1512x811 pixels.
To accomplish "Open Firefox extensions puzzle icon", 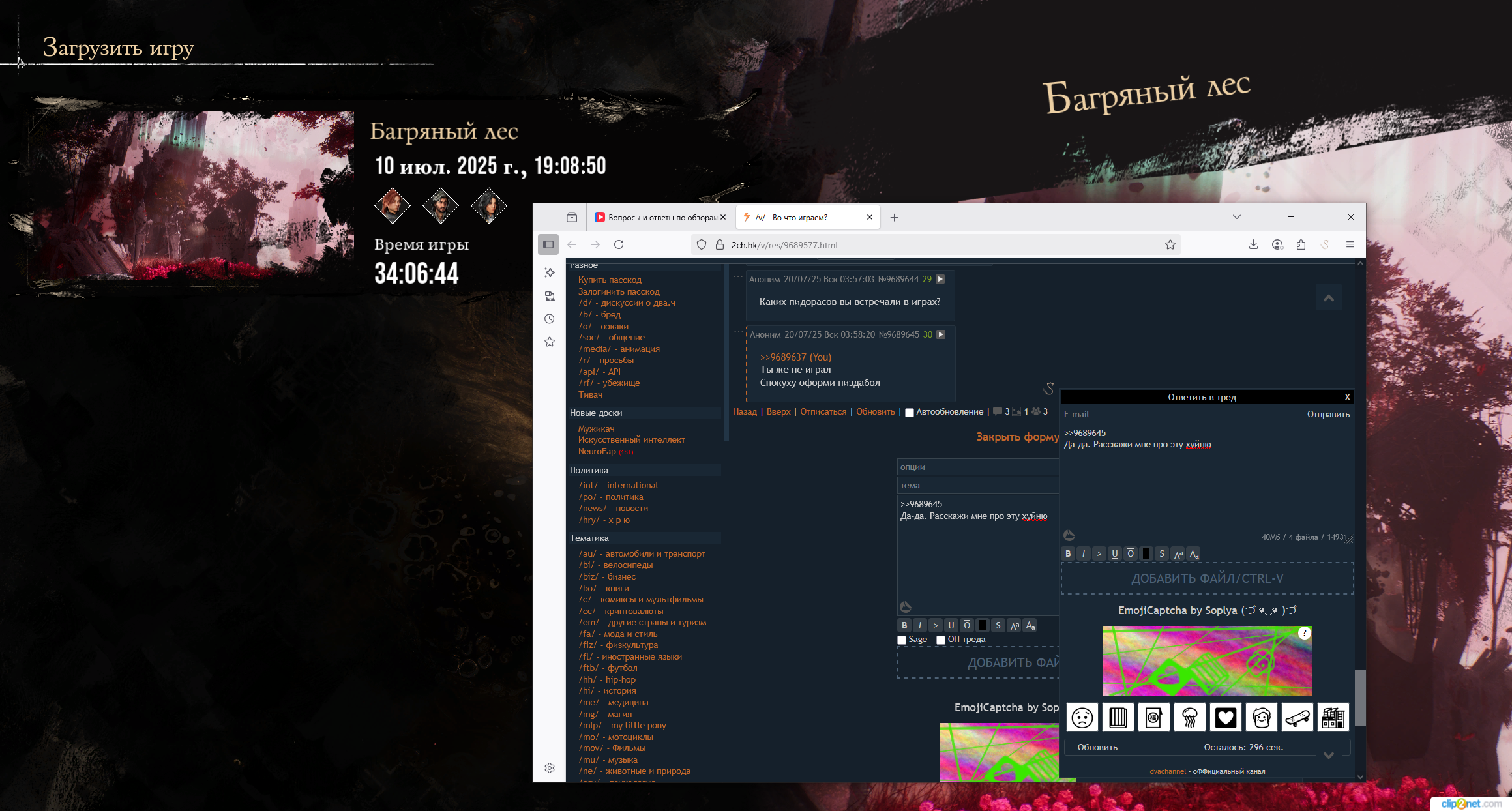I will coord(1301,244).
